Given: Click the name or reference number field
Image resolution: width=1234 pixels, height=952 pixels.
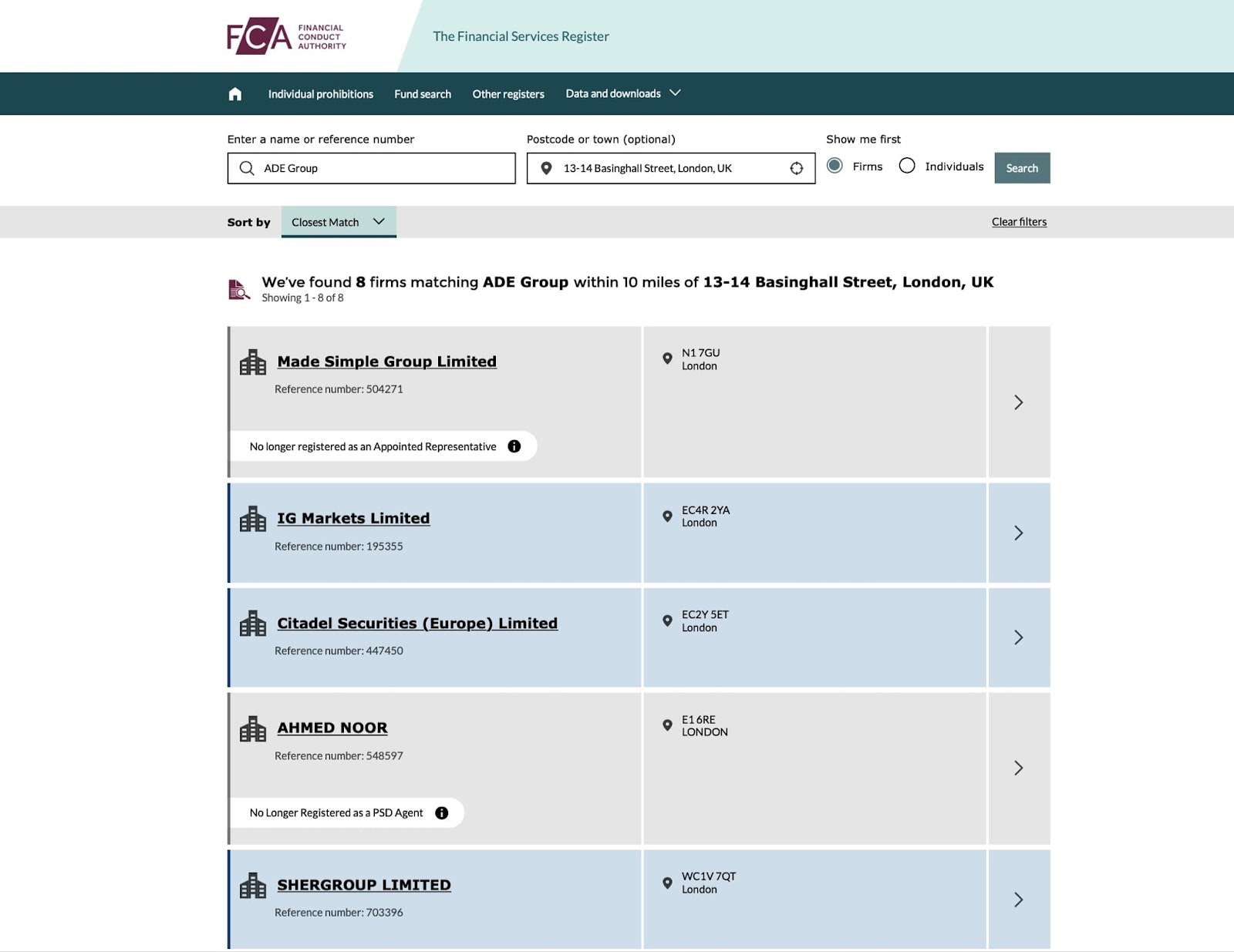Looking at the screenshot, I should 372,168.
